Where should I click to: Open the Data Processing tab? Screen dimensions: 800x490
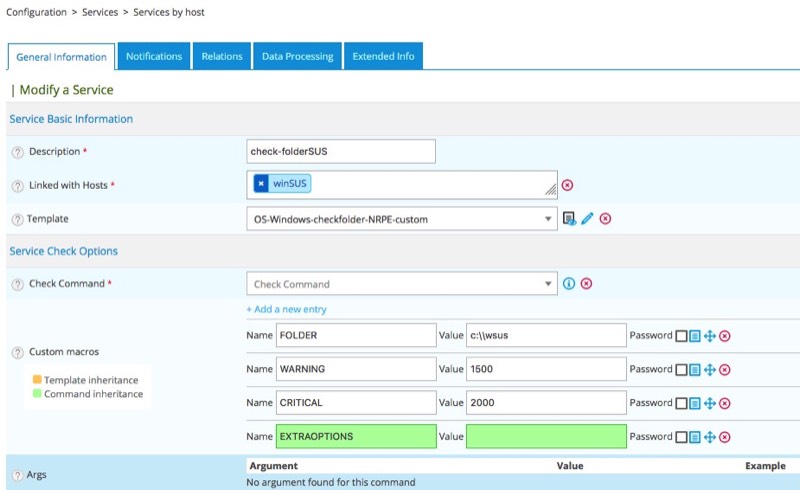coord(298,57)
